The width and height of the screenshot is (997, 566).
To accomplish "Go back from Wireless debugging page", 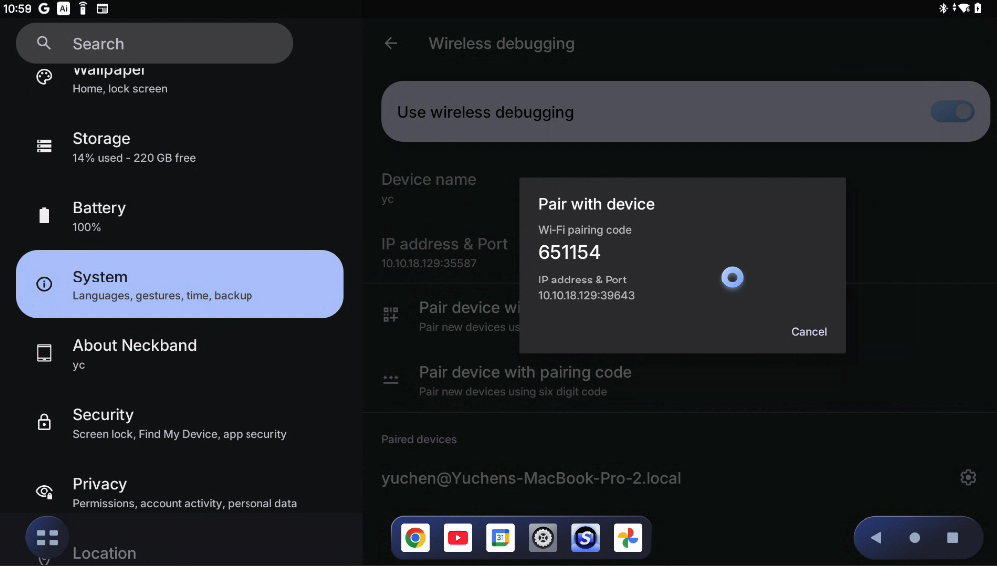I will point(391,43).
